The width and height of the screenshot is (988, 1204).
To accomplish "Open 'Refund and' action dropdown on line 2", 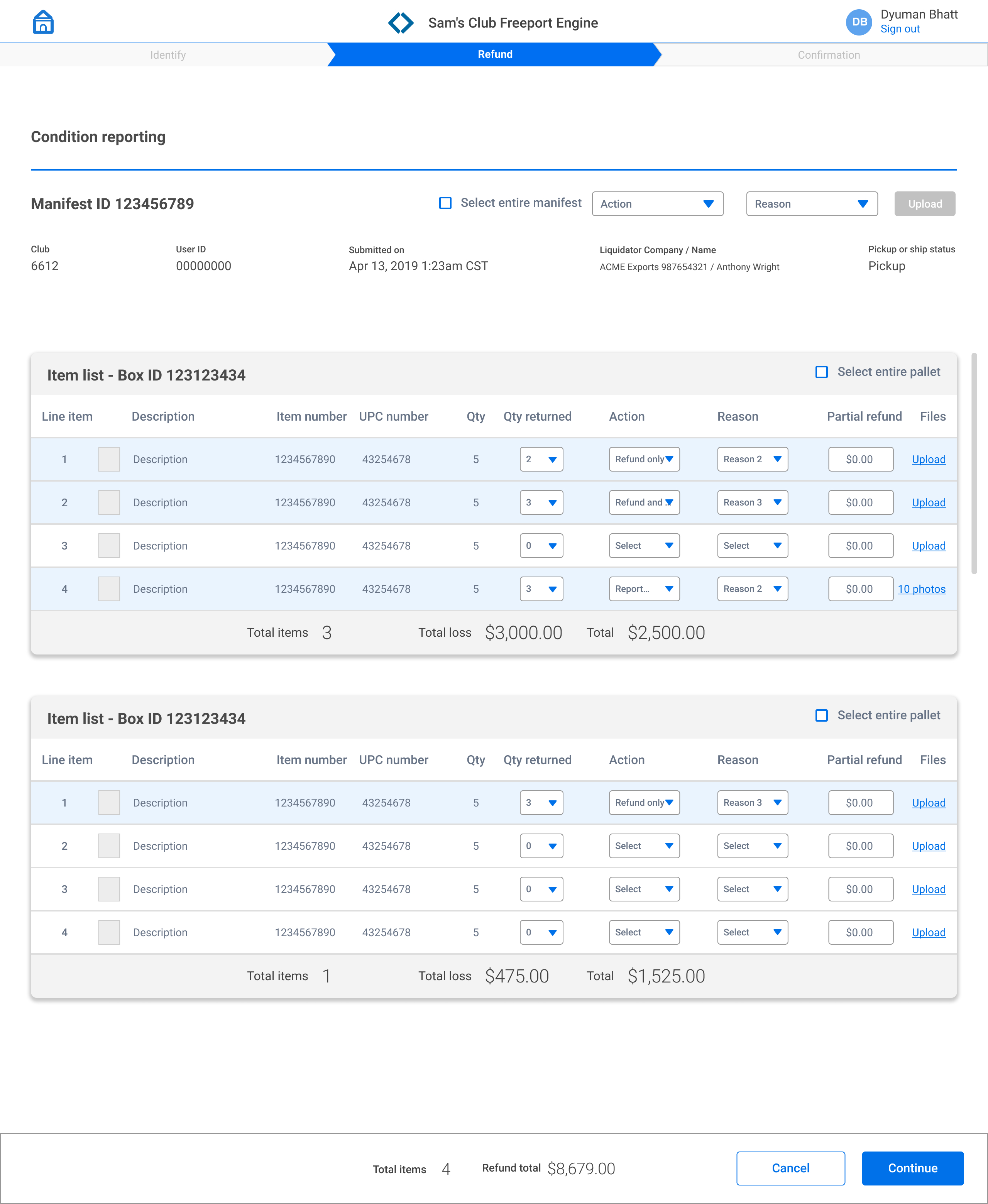I will coord(644,502).
